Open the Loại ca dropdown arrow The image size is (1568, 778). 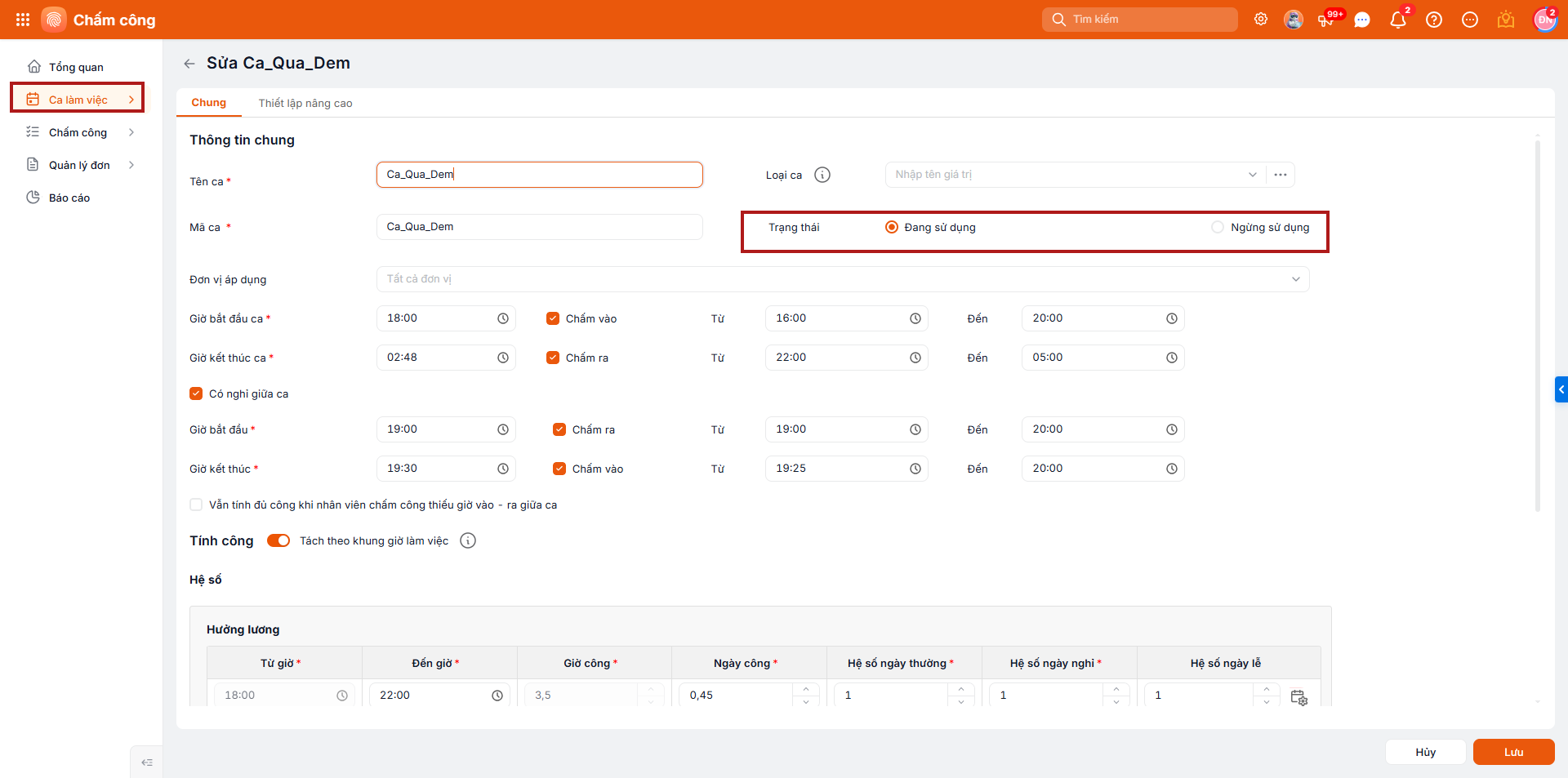tap(1253, 175)
